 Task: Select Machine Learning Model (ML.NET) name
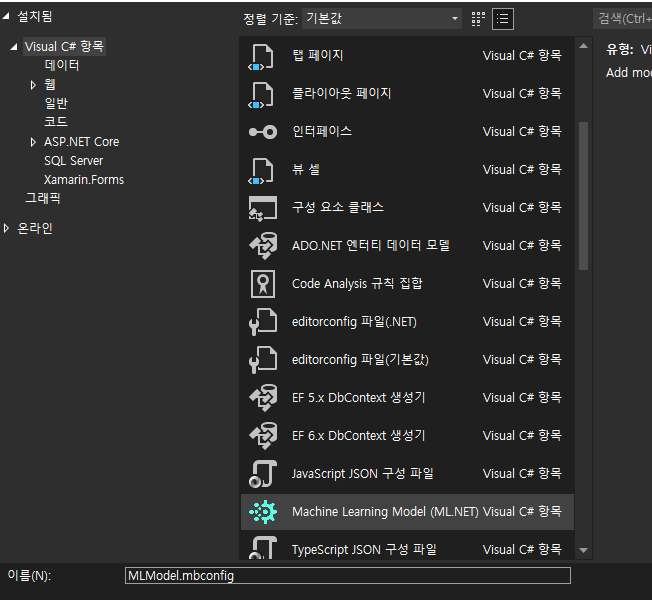[385, 511]
